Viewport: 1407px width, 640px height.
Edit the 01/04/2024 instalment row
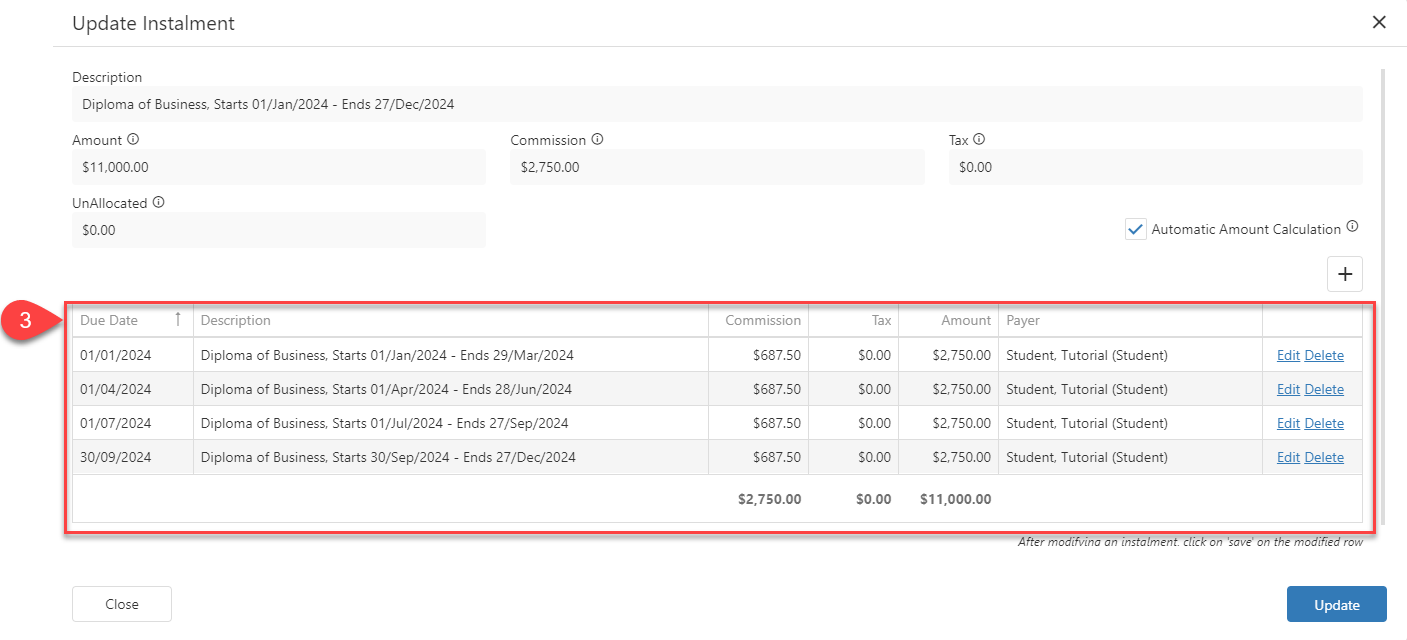(x=1288, y=389)
